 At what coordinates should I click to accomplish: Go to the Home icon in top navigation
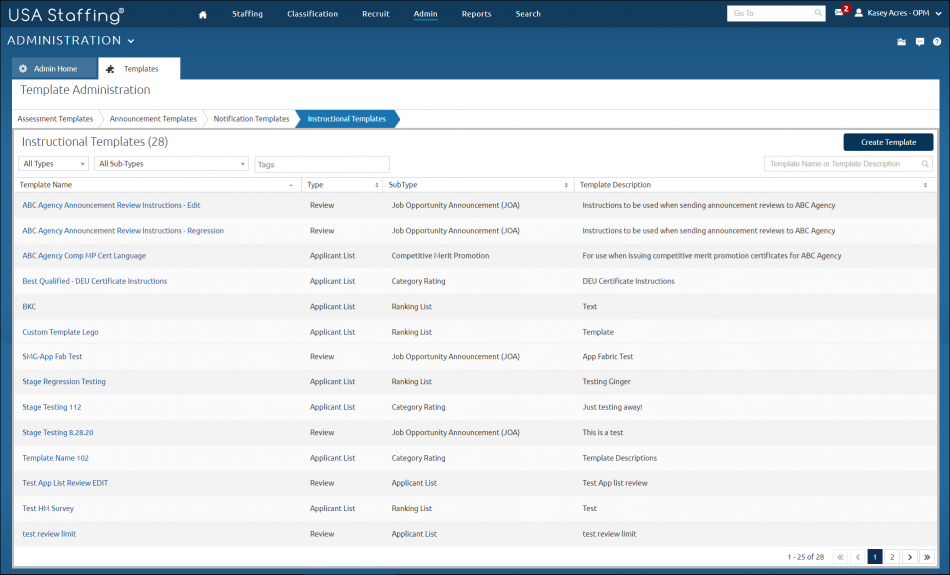point(202,15)
